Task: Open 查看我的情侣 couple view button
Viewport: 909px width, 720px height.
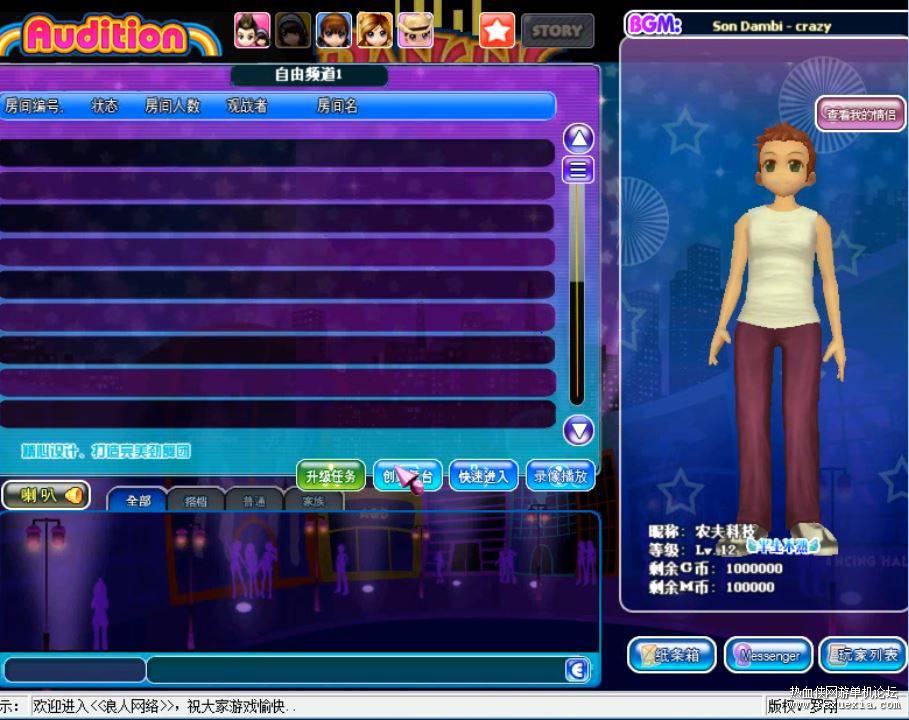Action: (860, 114)
